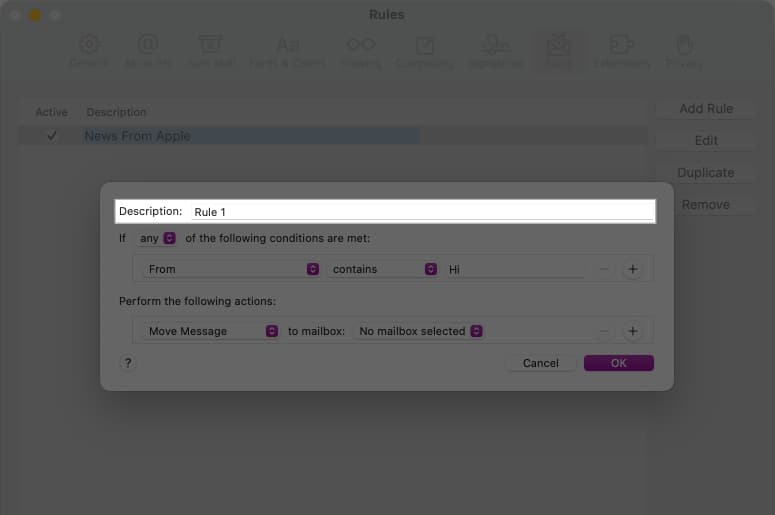This screenshot has height=515, width=775.
Task: Open the Rules preferences tab
Action: coord(559,51)
